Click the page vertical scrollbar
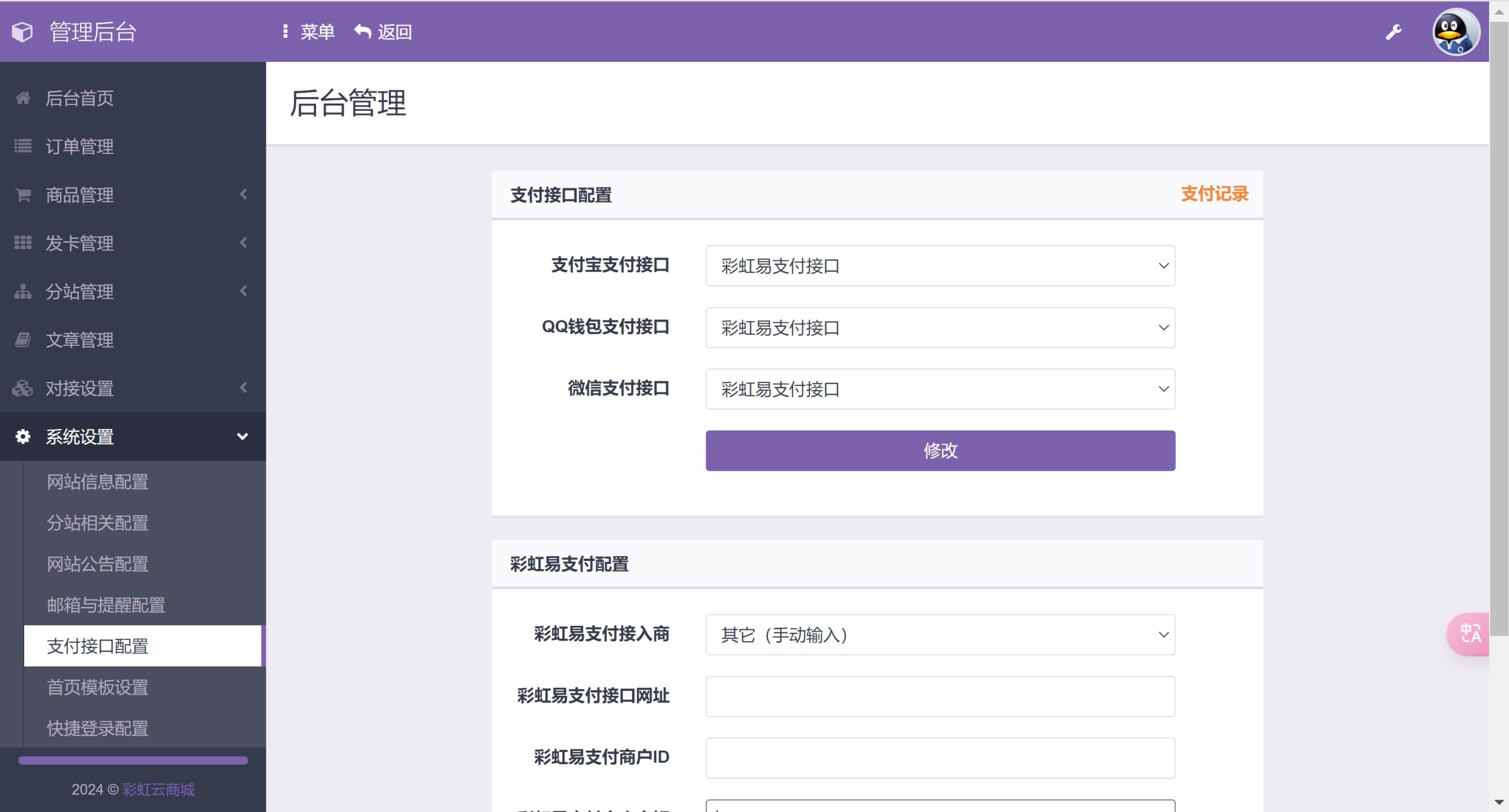 1499,330
